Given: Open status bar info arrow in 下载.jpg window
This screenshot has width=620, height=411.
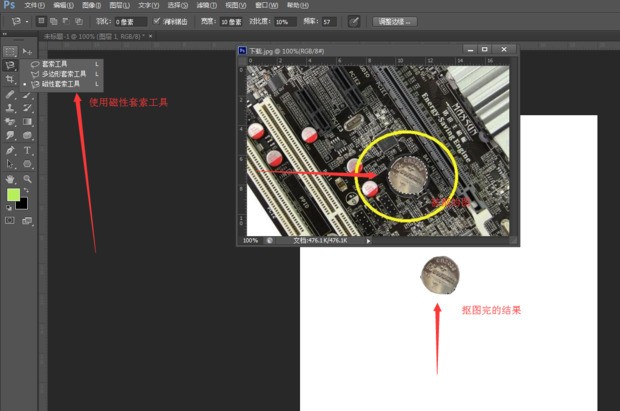Looking at the screenshot, I should coord(368,241).
